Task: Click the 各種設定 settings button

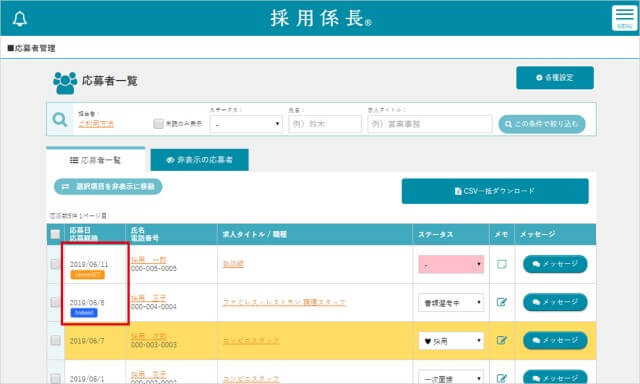Action: point(555,78)
